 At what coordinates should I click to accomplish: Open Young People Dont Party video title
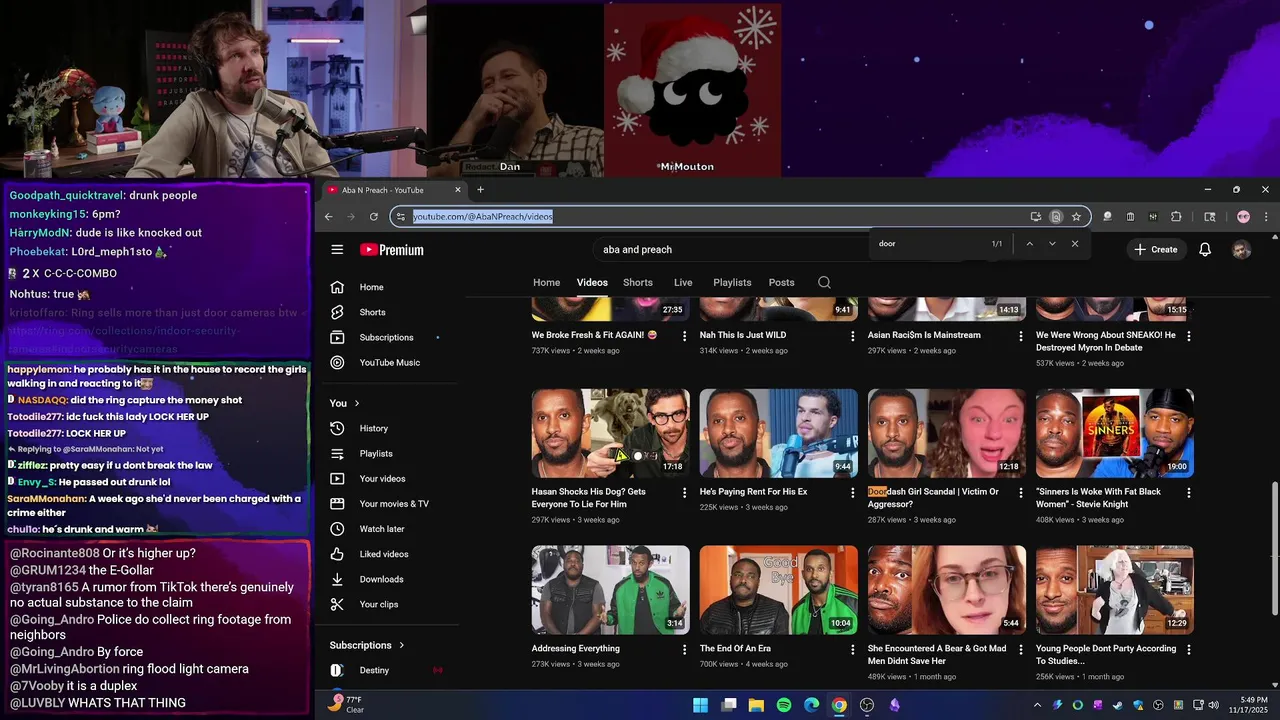click(1106, 655)
